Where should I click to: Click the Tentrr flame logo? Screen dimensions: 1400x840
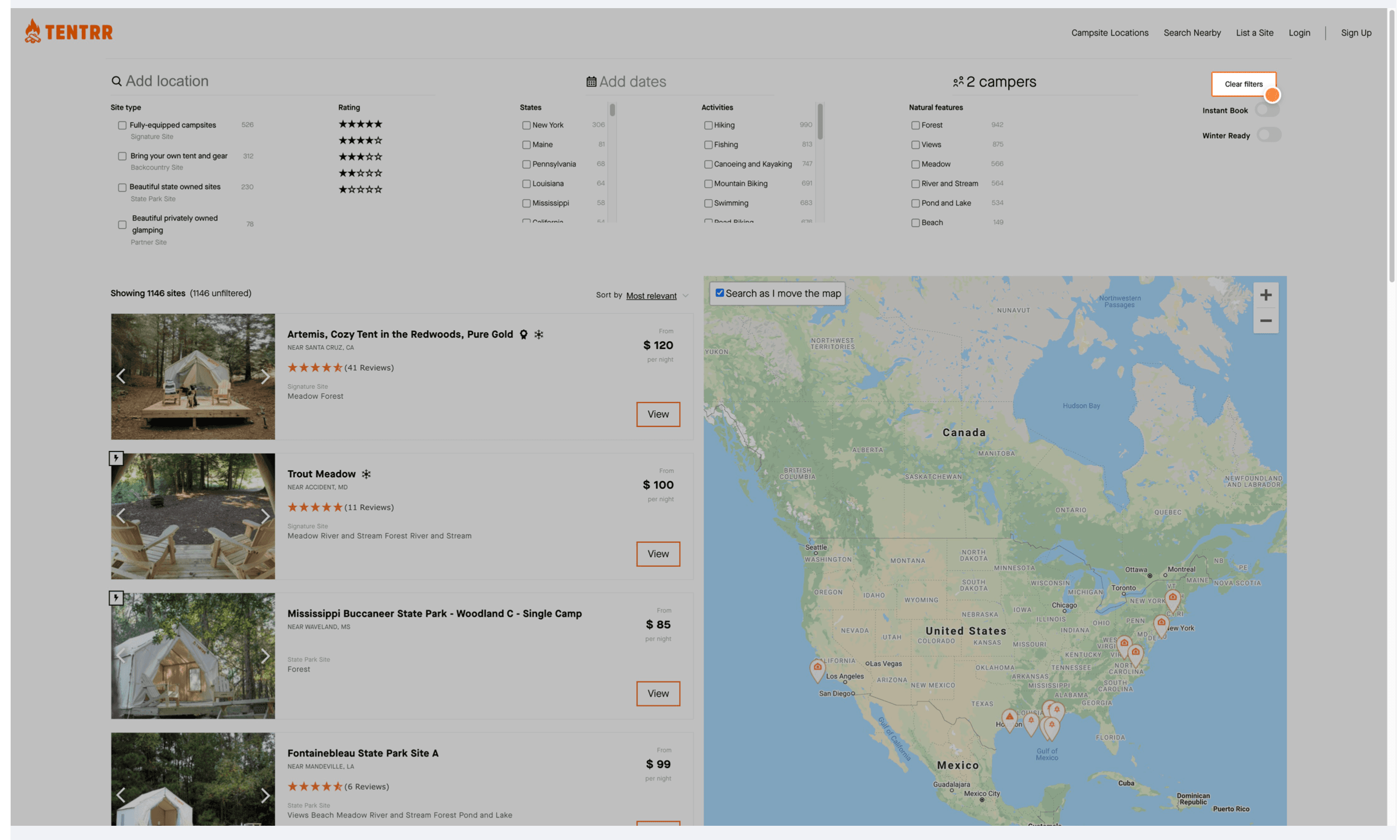[33, 31]
